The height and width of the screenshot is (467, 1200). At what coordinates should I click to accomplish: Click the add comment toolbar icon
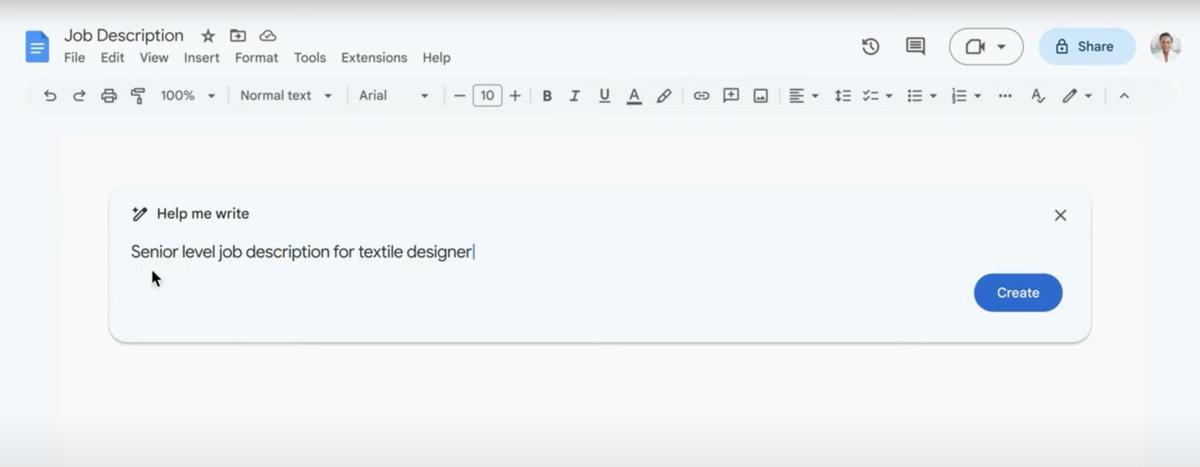pos(731,96)
